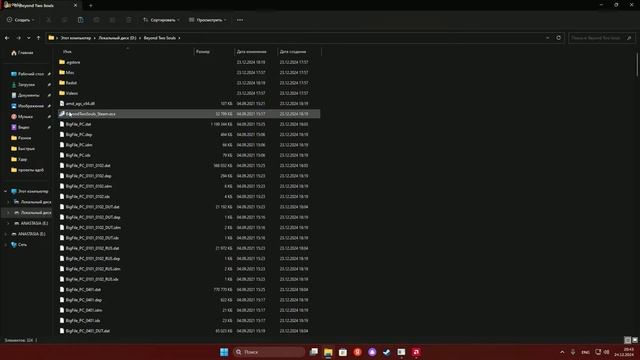Select BigFile_PC.dat file

[x=78, y=124]
